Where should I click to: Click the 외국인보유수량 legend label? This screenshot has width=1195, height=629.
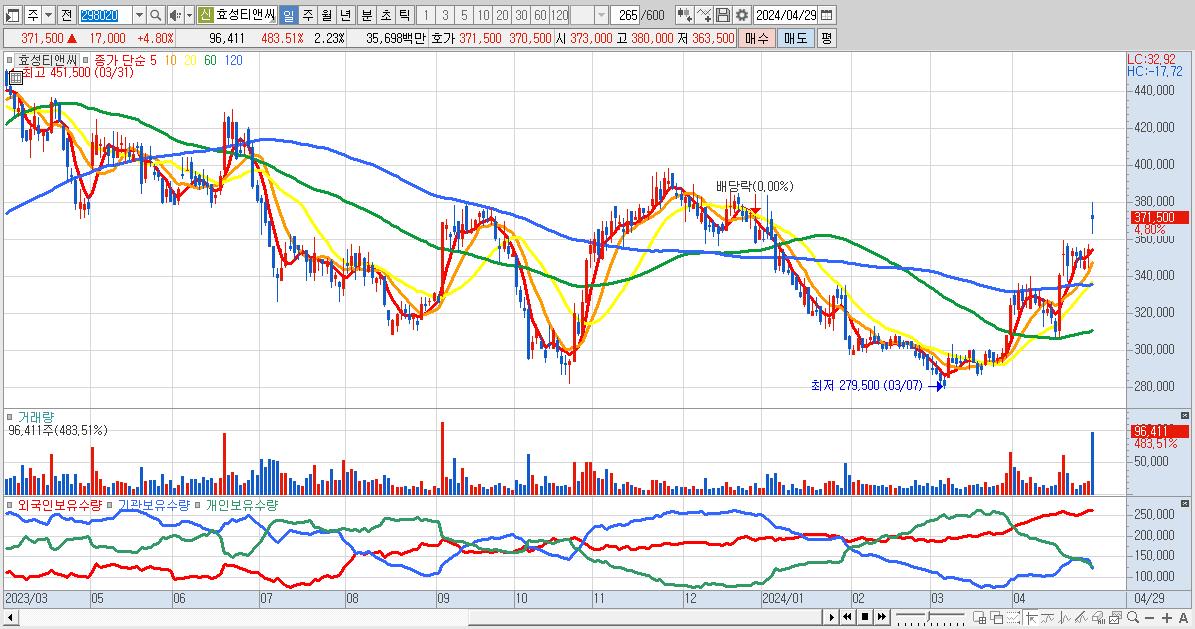(59, 505)
